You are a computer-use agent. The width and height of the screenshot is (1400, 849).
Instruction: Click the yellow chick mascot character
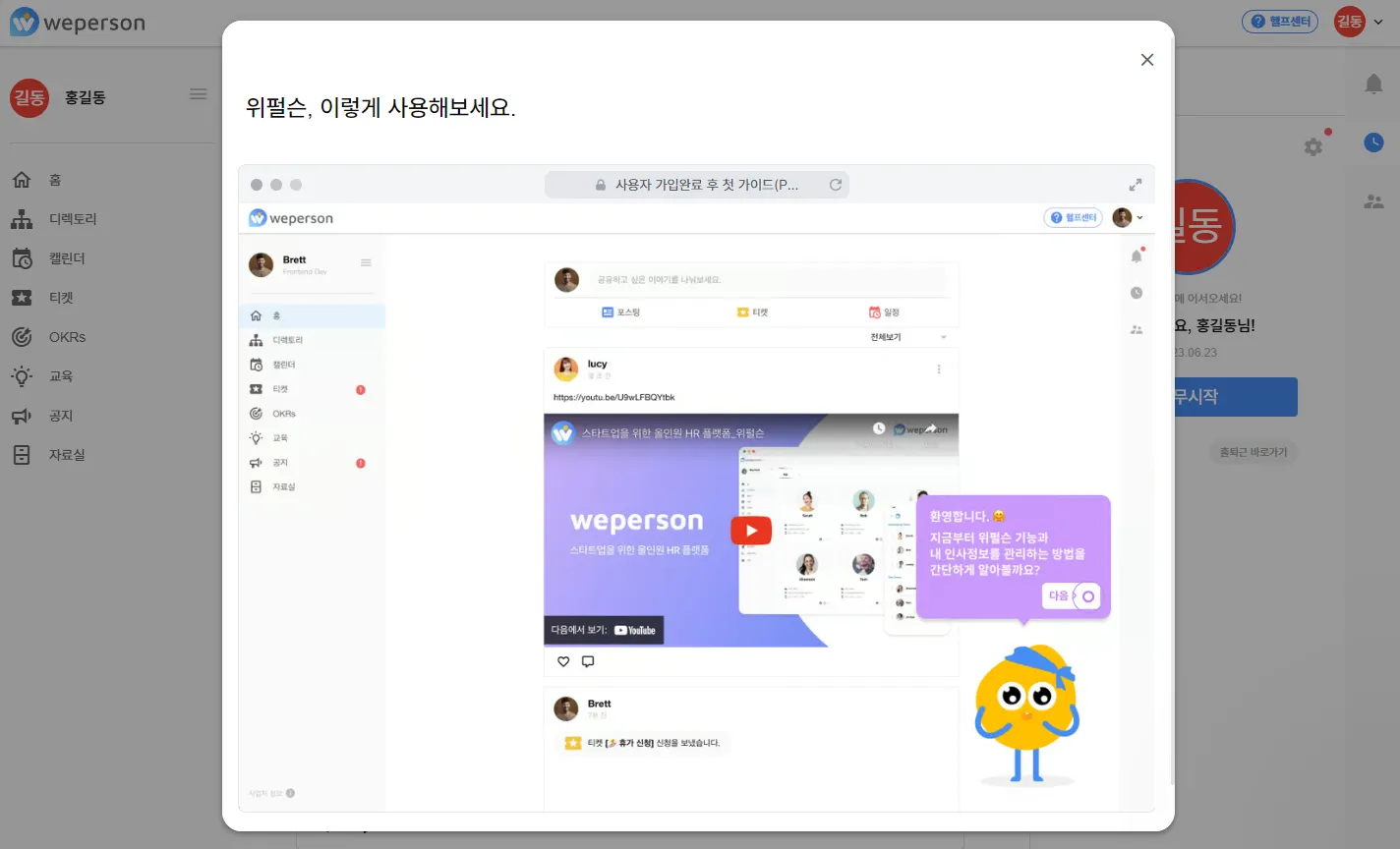pos(1025,713)
